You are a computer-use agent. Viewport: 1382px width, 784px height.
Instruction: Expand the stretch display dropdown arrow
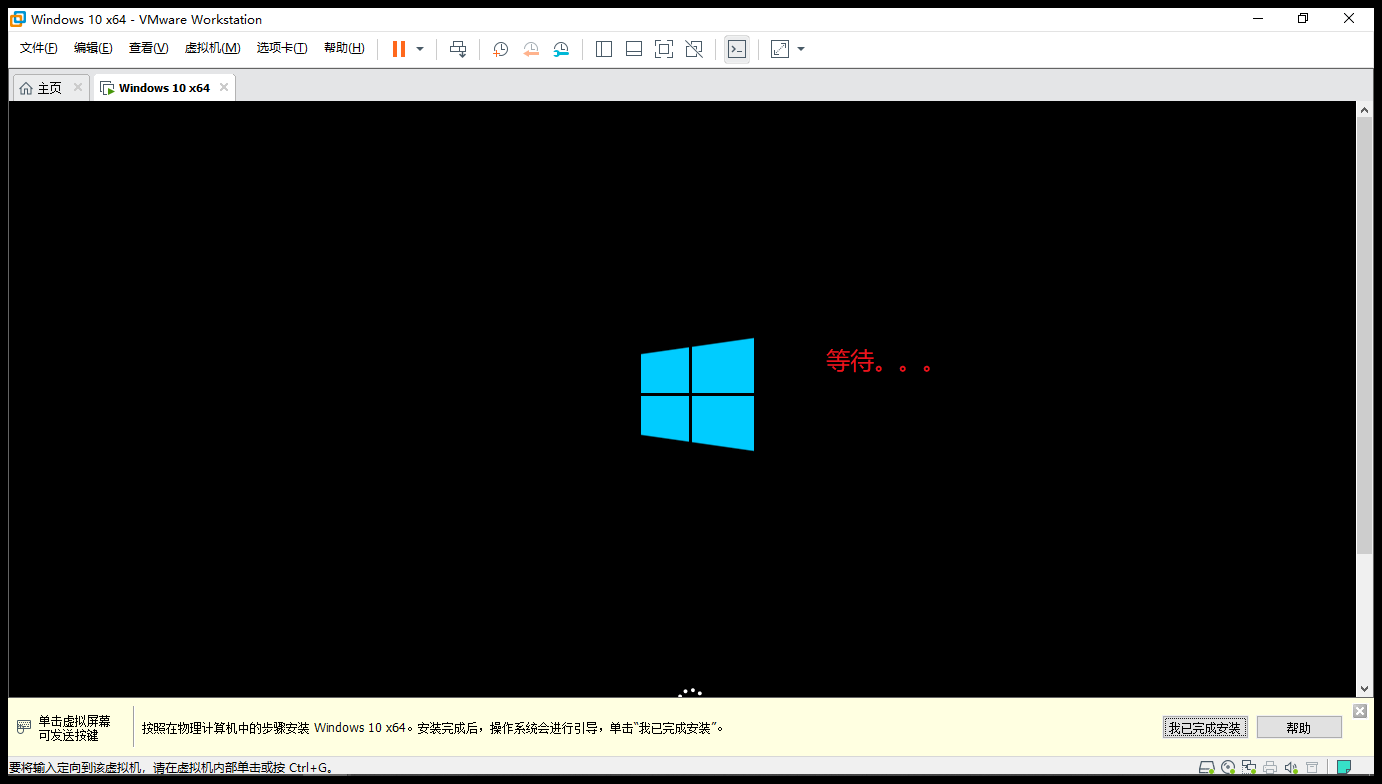click(x=801, y=49)
